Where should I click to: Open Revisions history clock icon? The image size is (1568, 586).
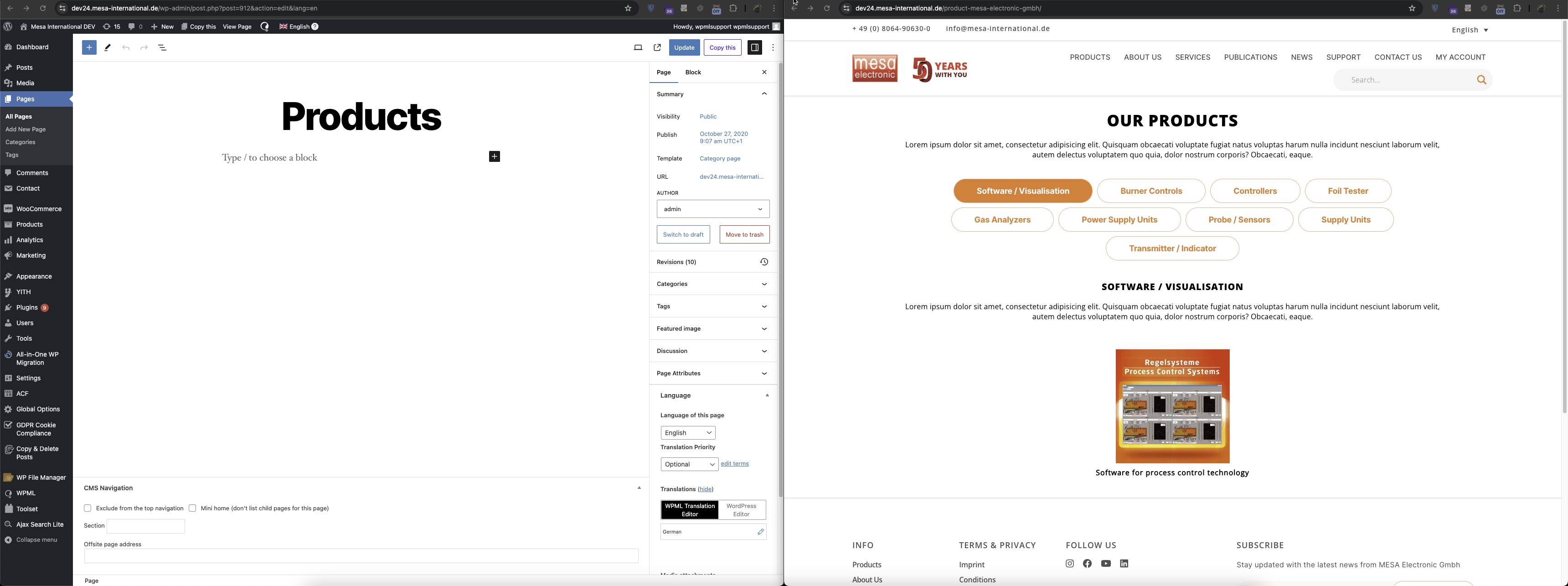(x=764, y=262)
